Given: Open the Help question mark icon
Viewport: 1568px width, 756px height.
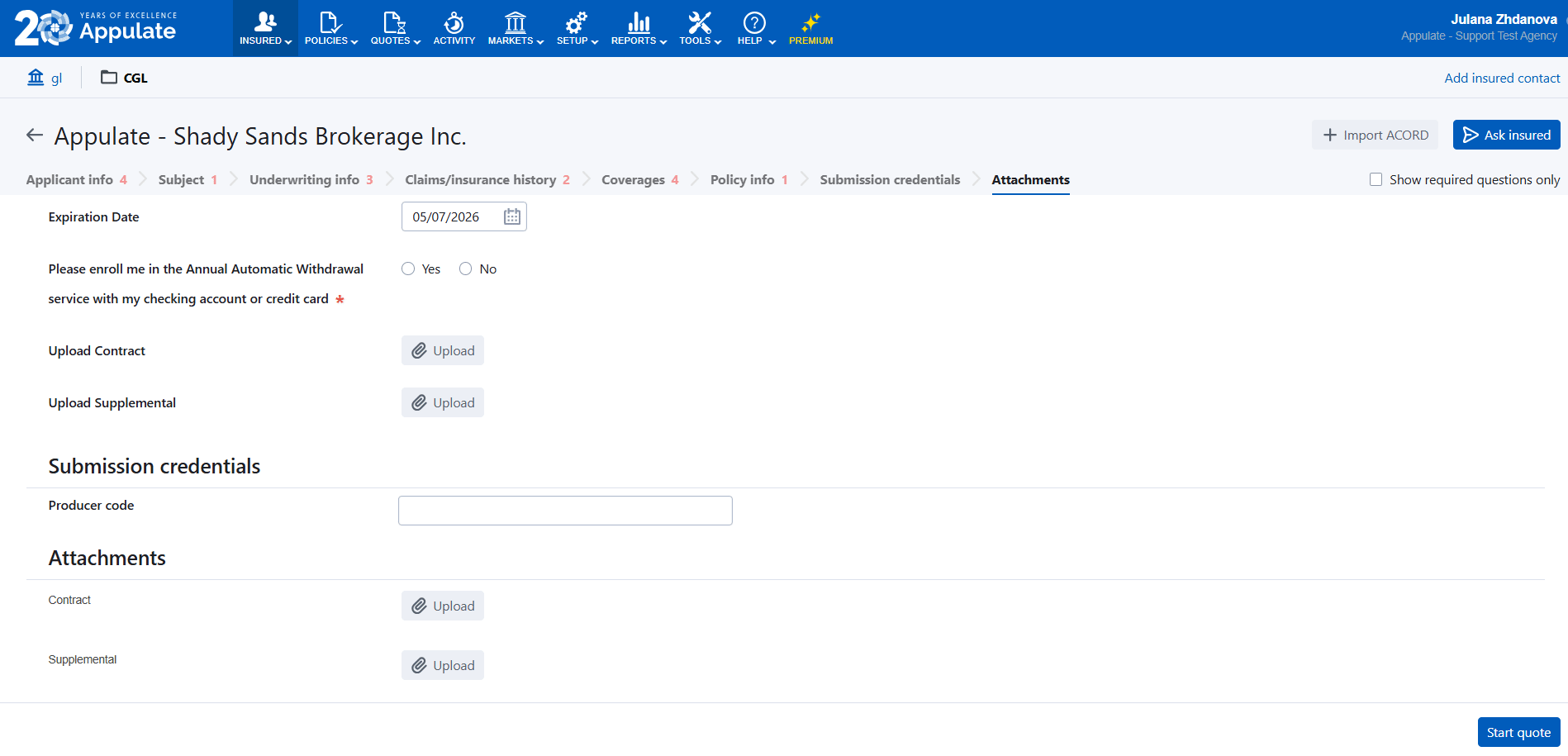Looking at the screenshot, I should (x=754, y=22).
